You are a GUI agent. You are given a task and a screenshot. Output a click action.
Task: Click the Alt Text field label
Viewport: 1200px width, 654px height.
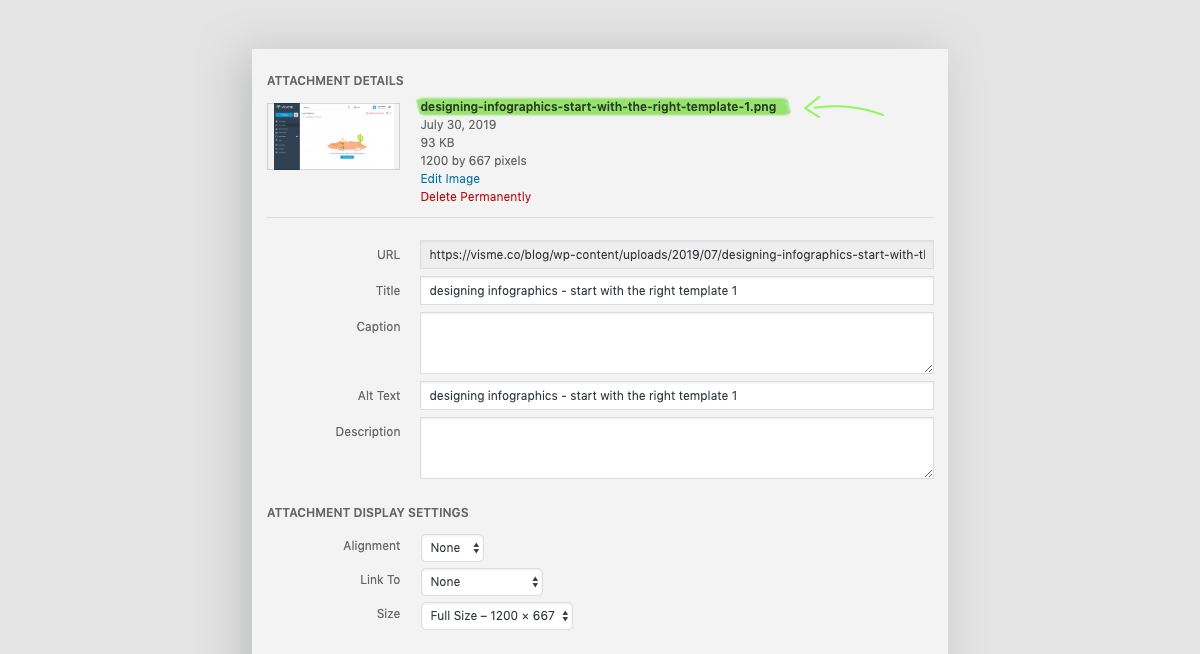coord(379,396)
